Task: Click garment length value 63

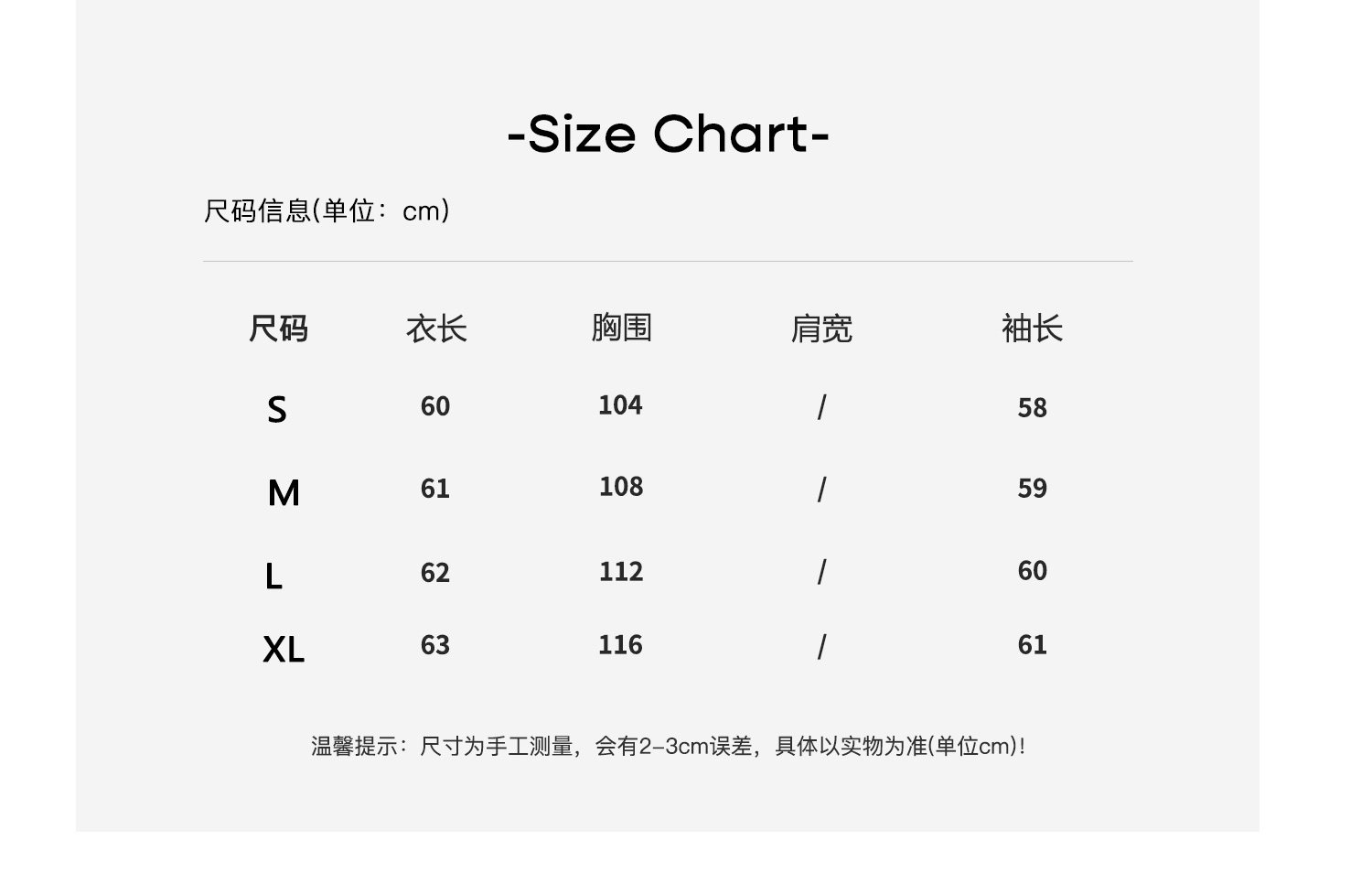Action: pos(435,645)
